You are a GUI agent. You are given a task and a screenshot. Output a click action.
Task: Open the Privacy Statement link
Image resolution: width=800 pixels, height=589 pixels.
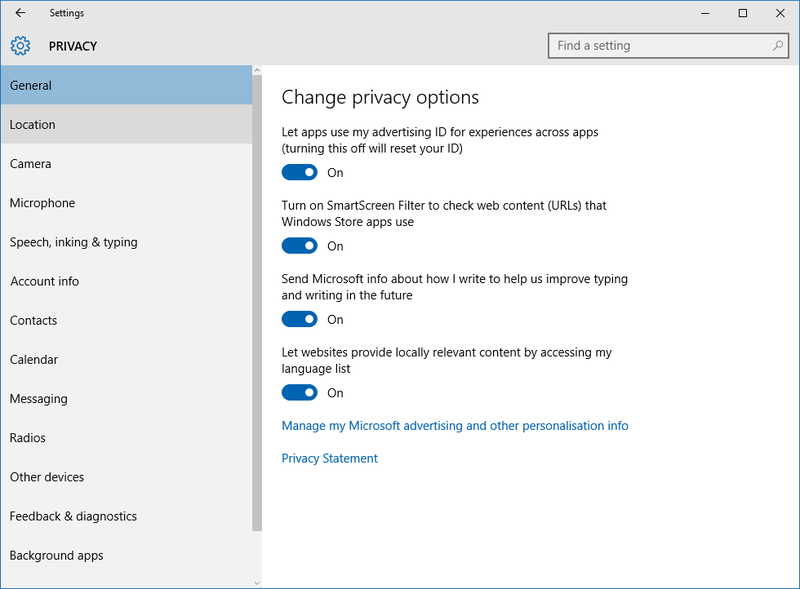click(330, 458)
